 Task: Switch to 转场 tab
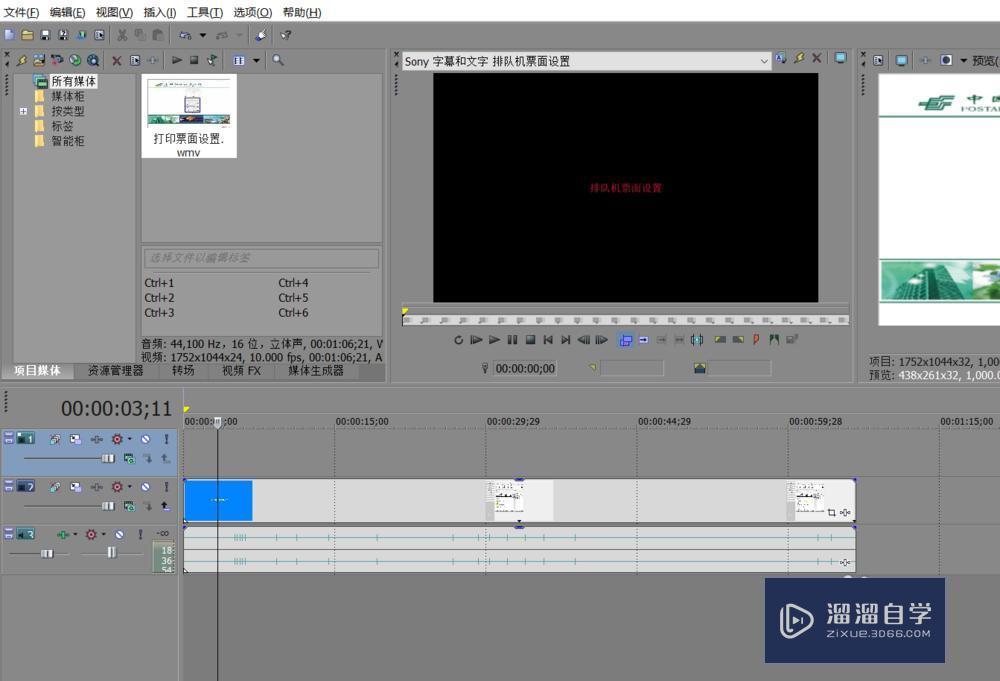[183, 370]
